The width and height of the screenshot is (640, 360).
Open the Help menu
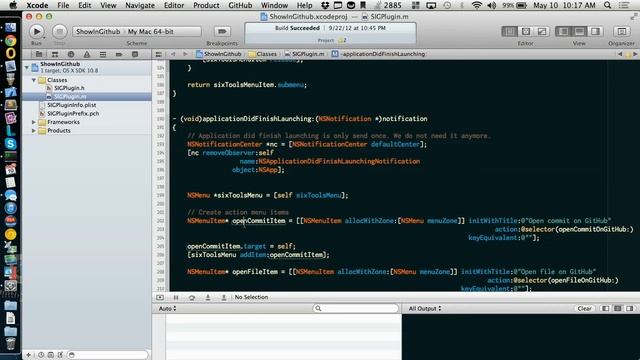pos(304,5)
